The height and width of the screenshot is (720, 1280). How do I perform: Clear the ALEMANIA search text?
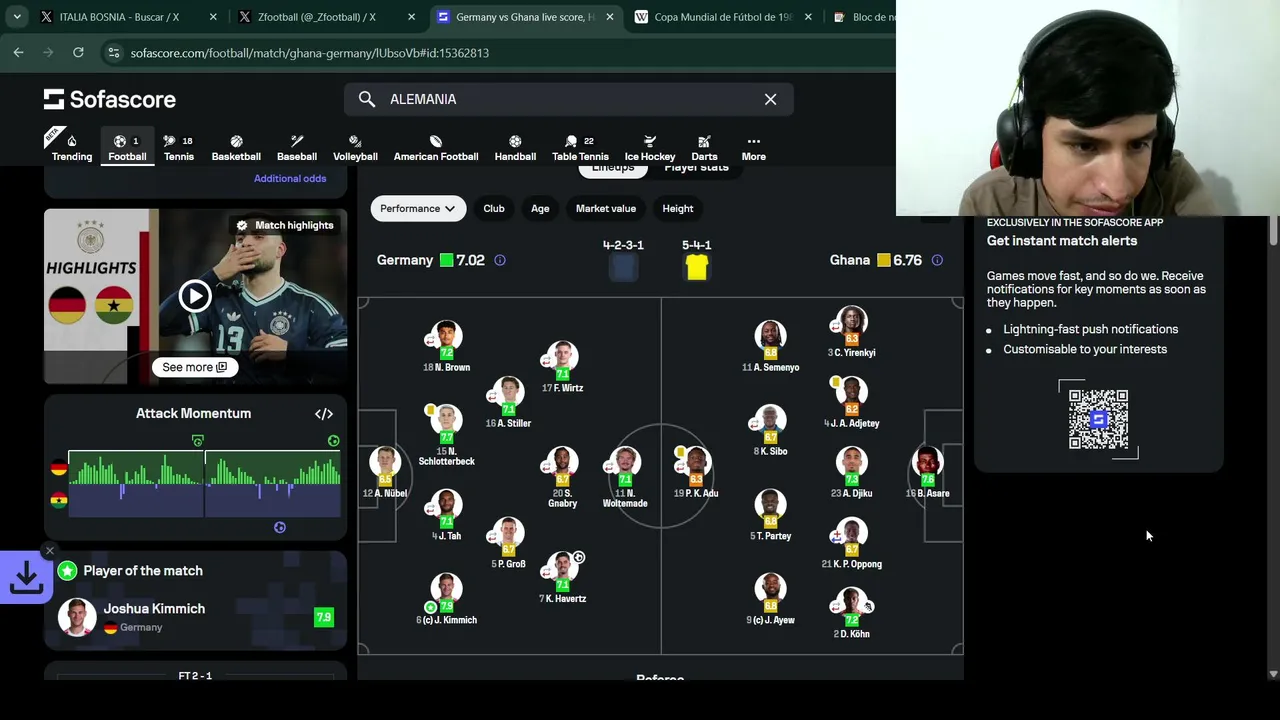[x=770, y=99]
